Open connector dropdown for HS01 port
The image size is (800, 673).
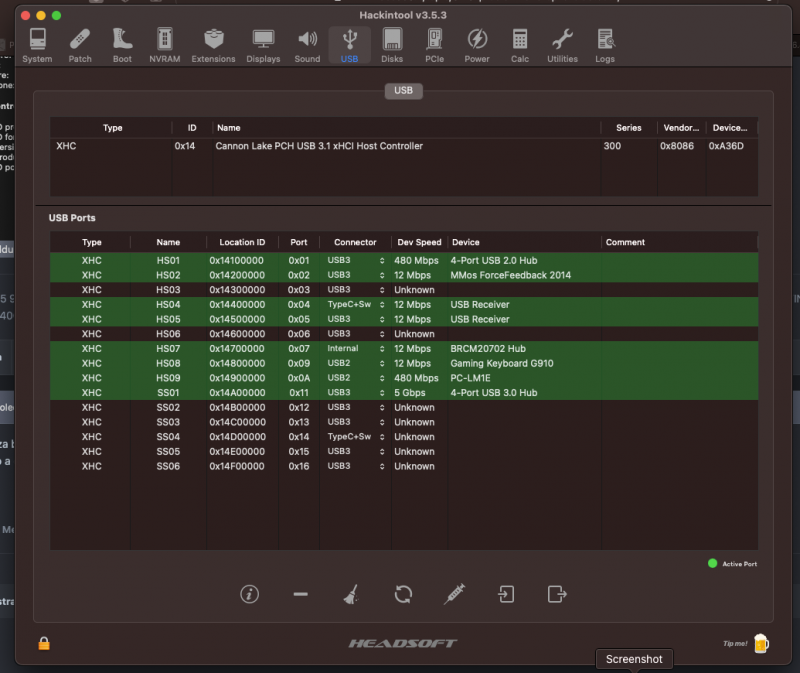click(x=381, y=260)
